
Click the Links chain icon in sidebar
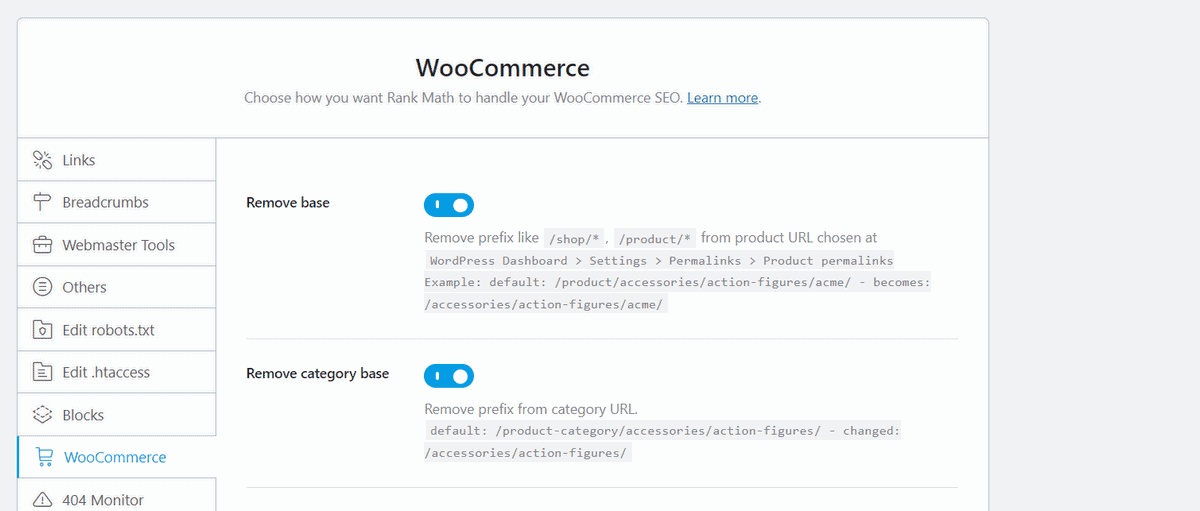coord(42,160)
